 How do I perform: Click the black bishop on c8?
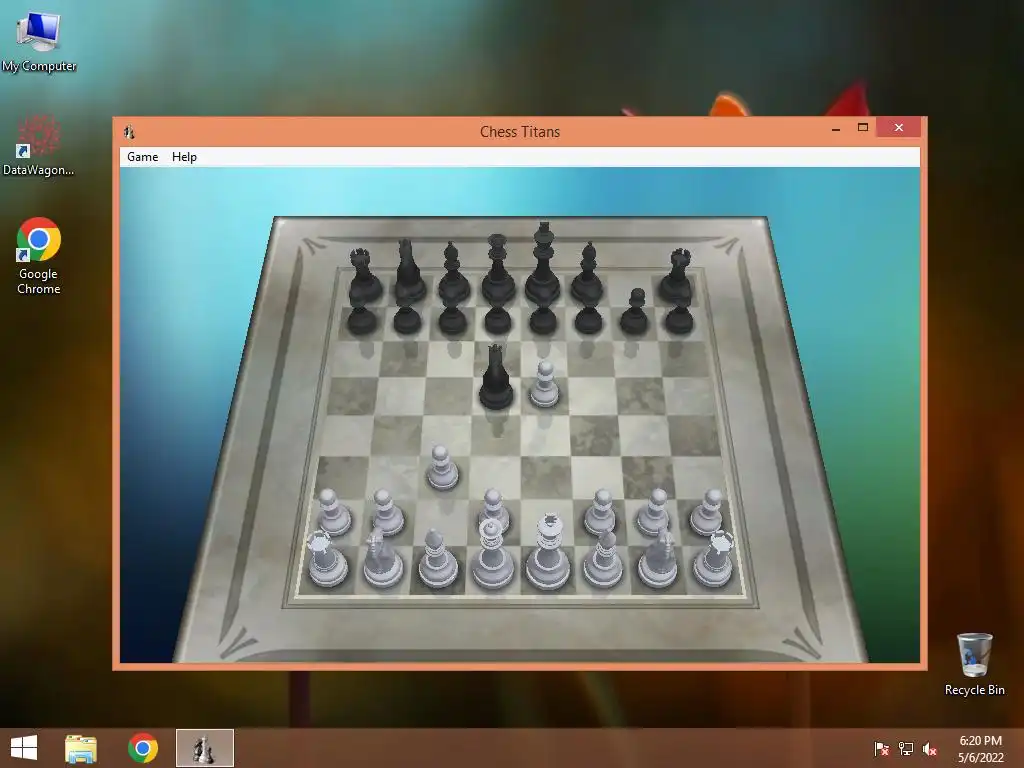[453, 273]
